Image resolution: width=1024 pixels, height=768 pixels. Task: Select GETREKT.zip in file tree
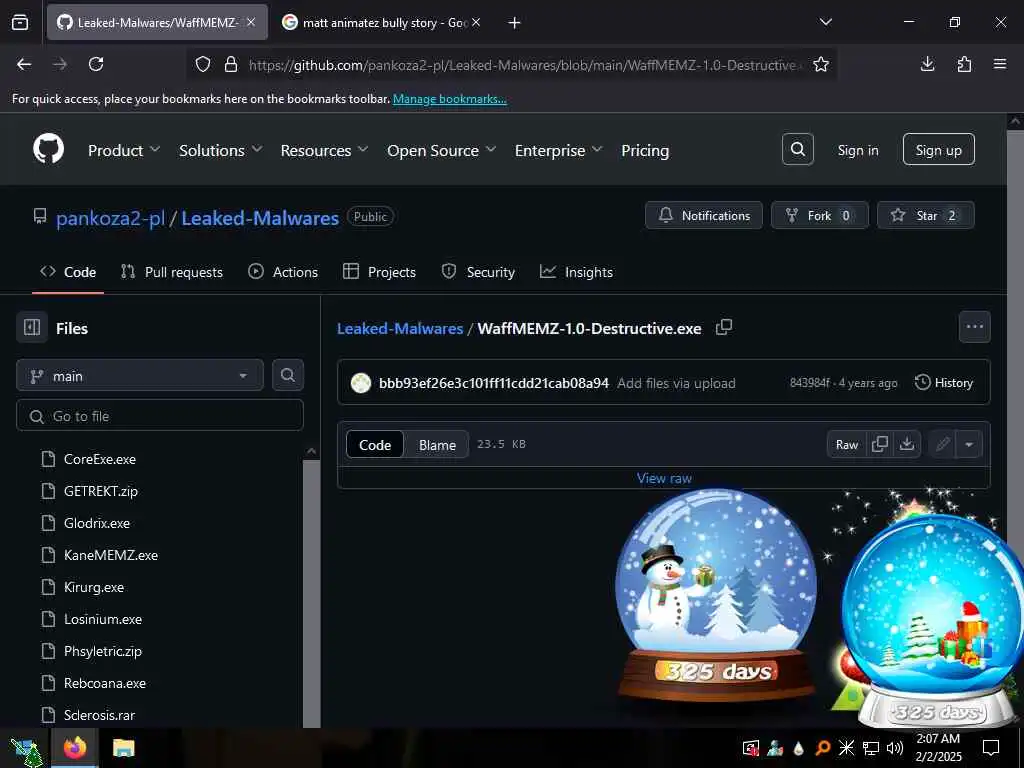click(101, 491)
